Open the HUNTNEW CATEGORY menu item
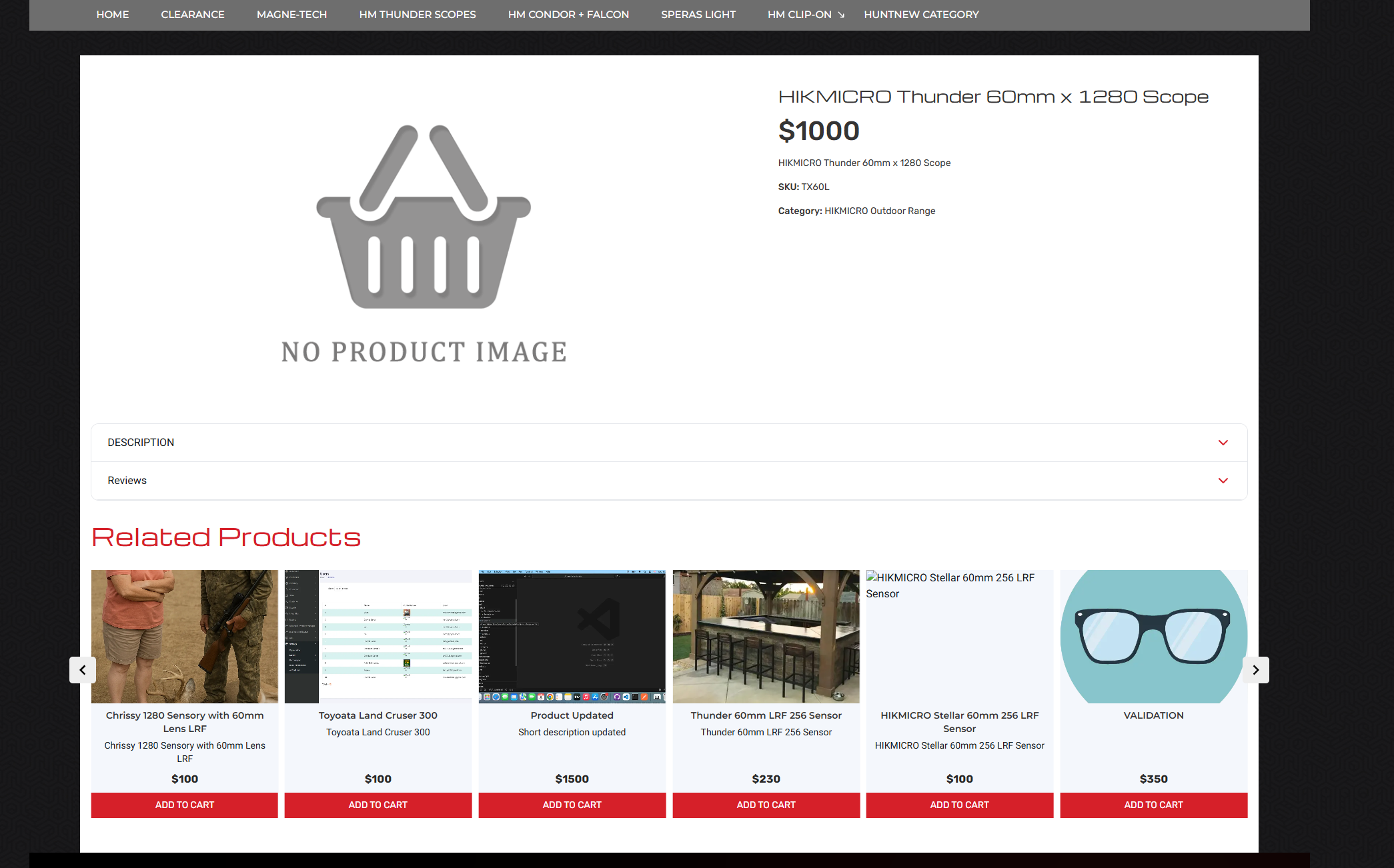1394x868 pixels. [921, 15]
